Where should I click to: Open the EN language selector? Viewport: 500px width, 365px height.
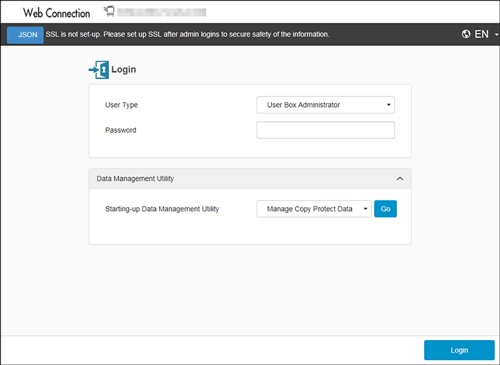(x=480, y=34)
